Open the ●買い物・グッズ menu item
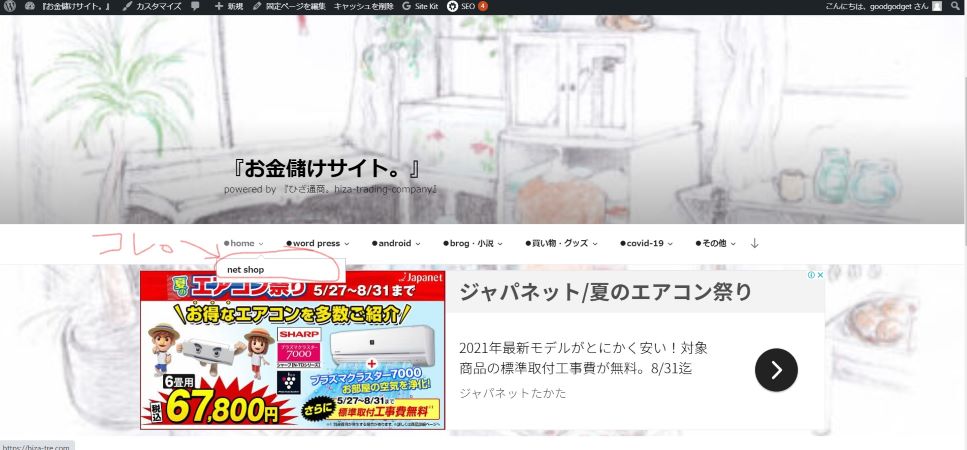967x450 pixels. point(557,243)
